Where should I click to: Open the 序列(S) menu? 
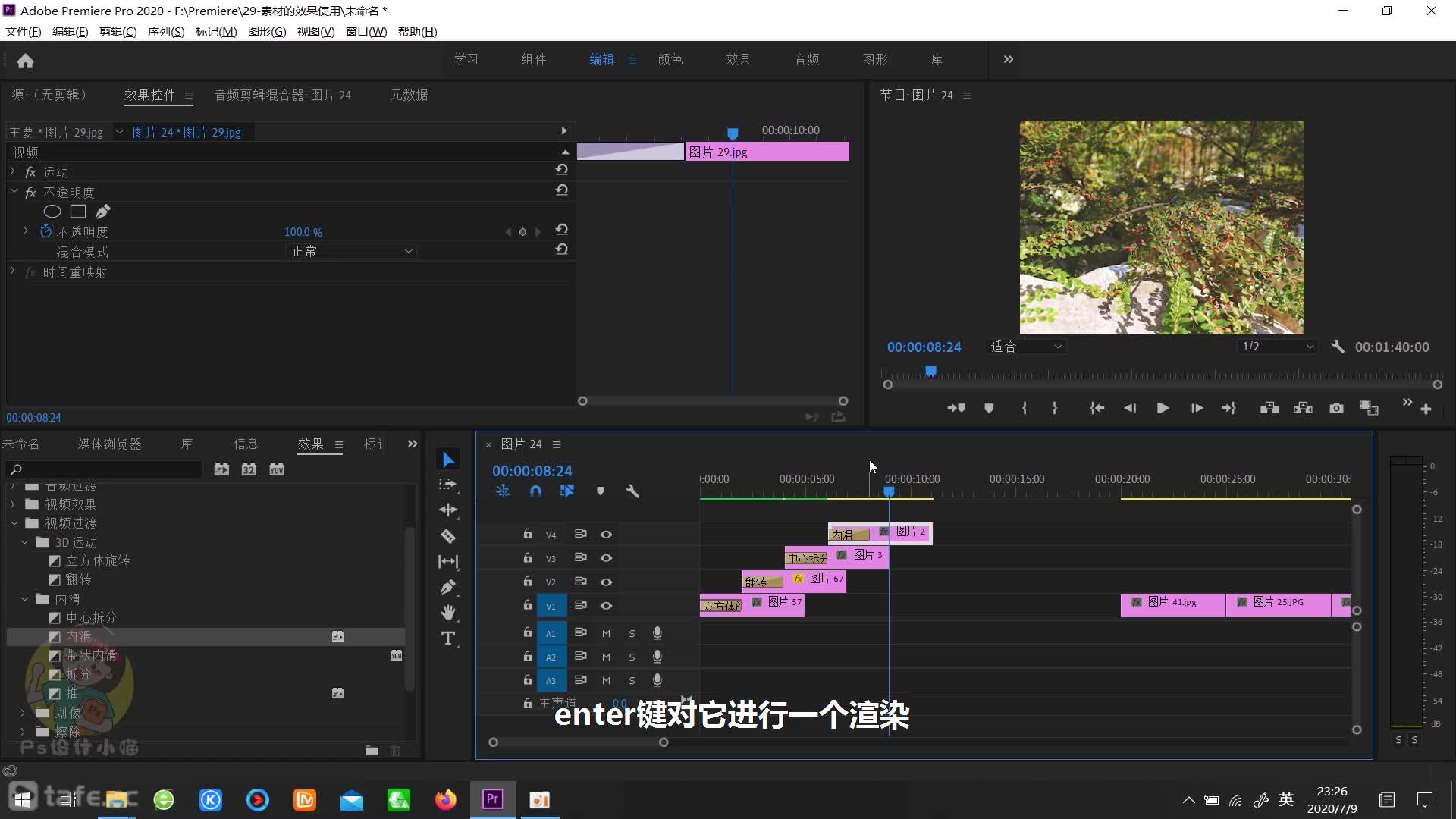pyautogui.click(x=166, y=31)
